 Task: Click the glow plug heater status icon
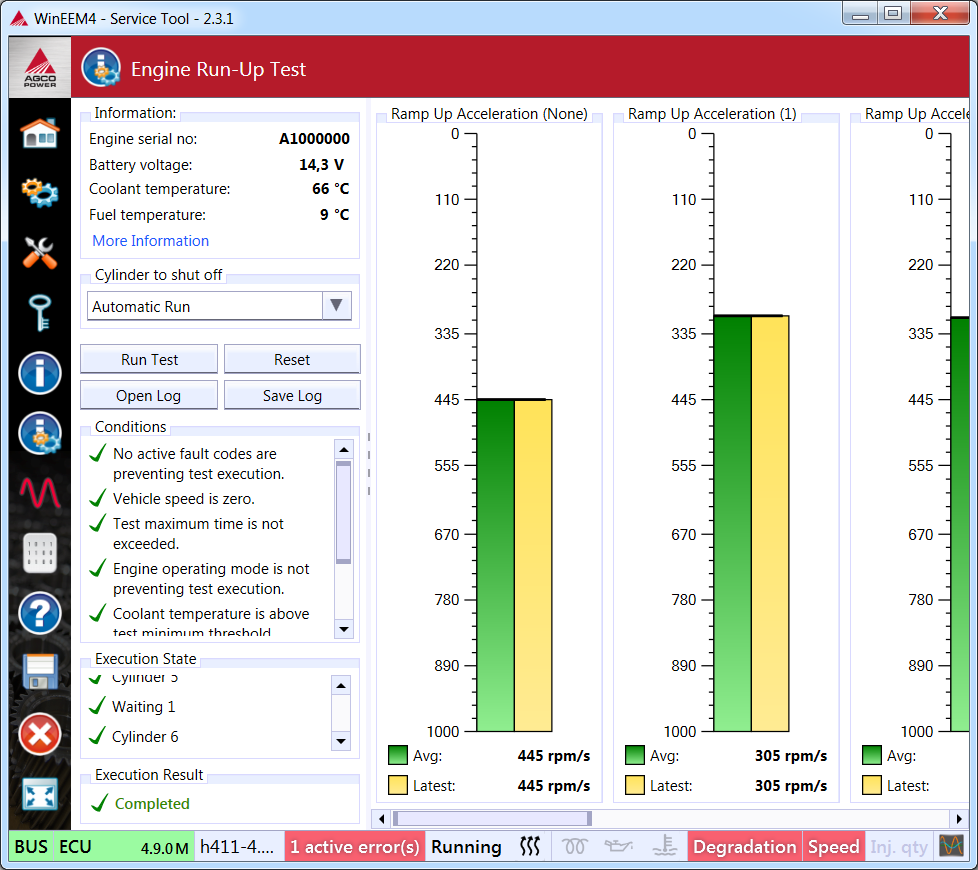[574, 847]
